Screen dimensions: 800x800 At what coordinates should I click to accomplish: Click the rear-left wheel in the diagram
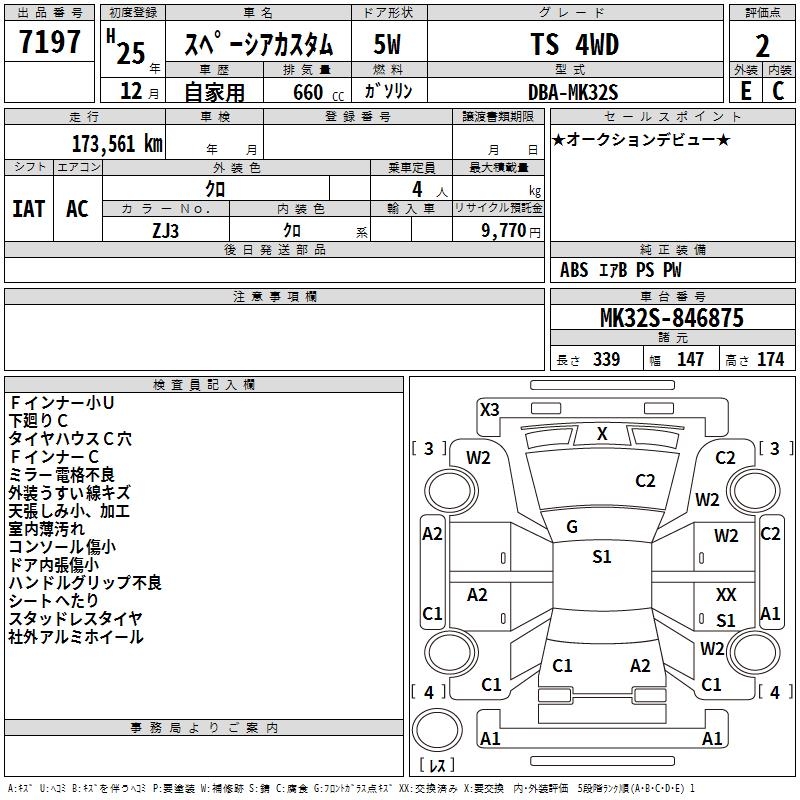point(451,653)
